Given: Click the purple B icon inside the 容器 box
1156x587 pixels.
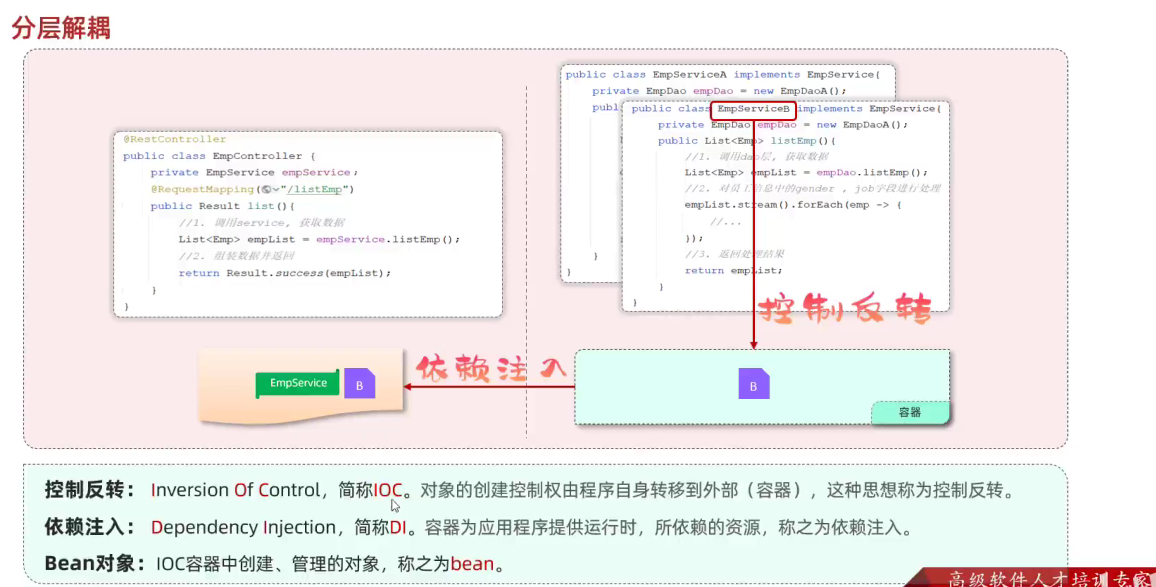Looking at the screenshot, I should tap(753, 384).
